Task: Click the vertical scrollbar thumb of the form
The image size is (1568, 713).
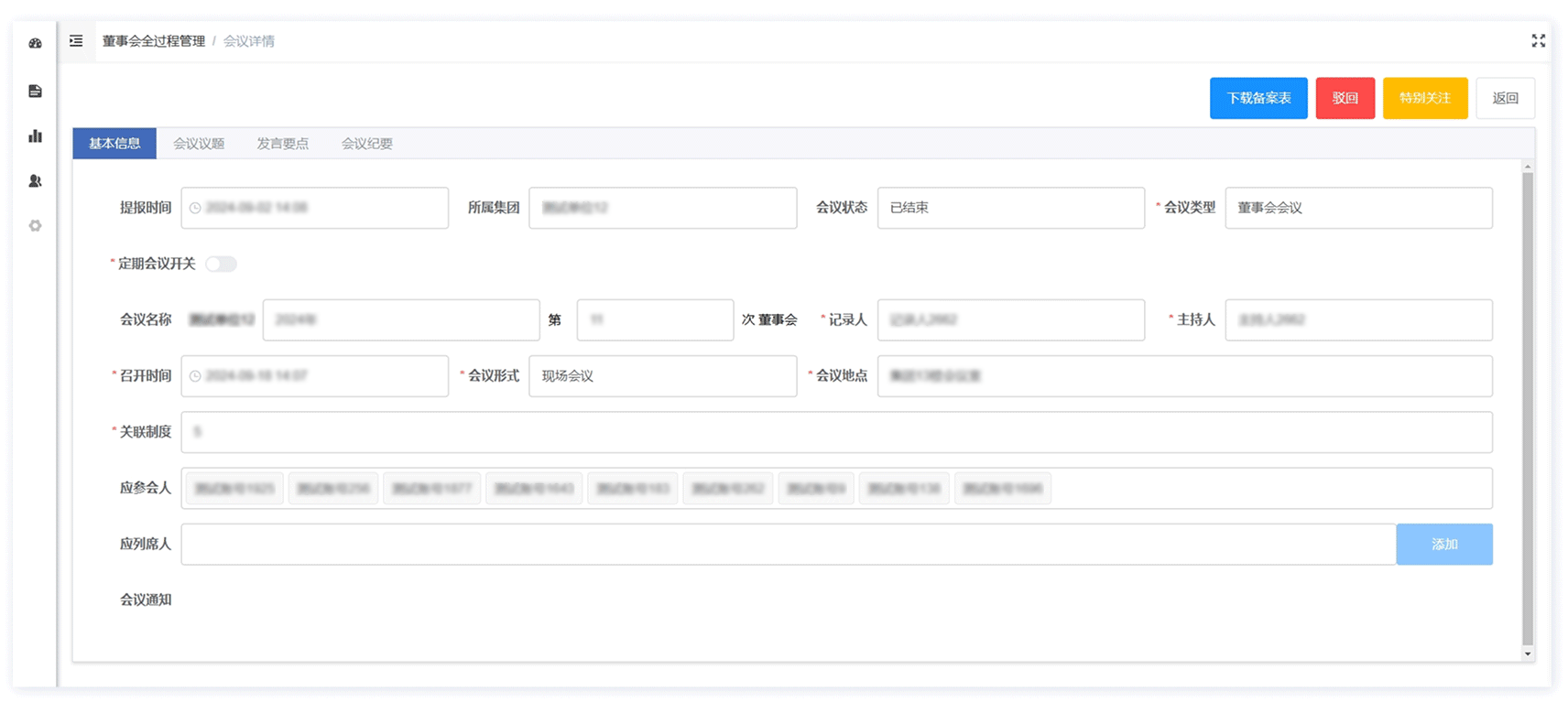Action: pos(1527,409)
